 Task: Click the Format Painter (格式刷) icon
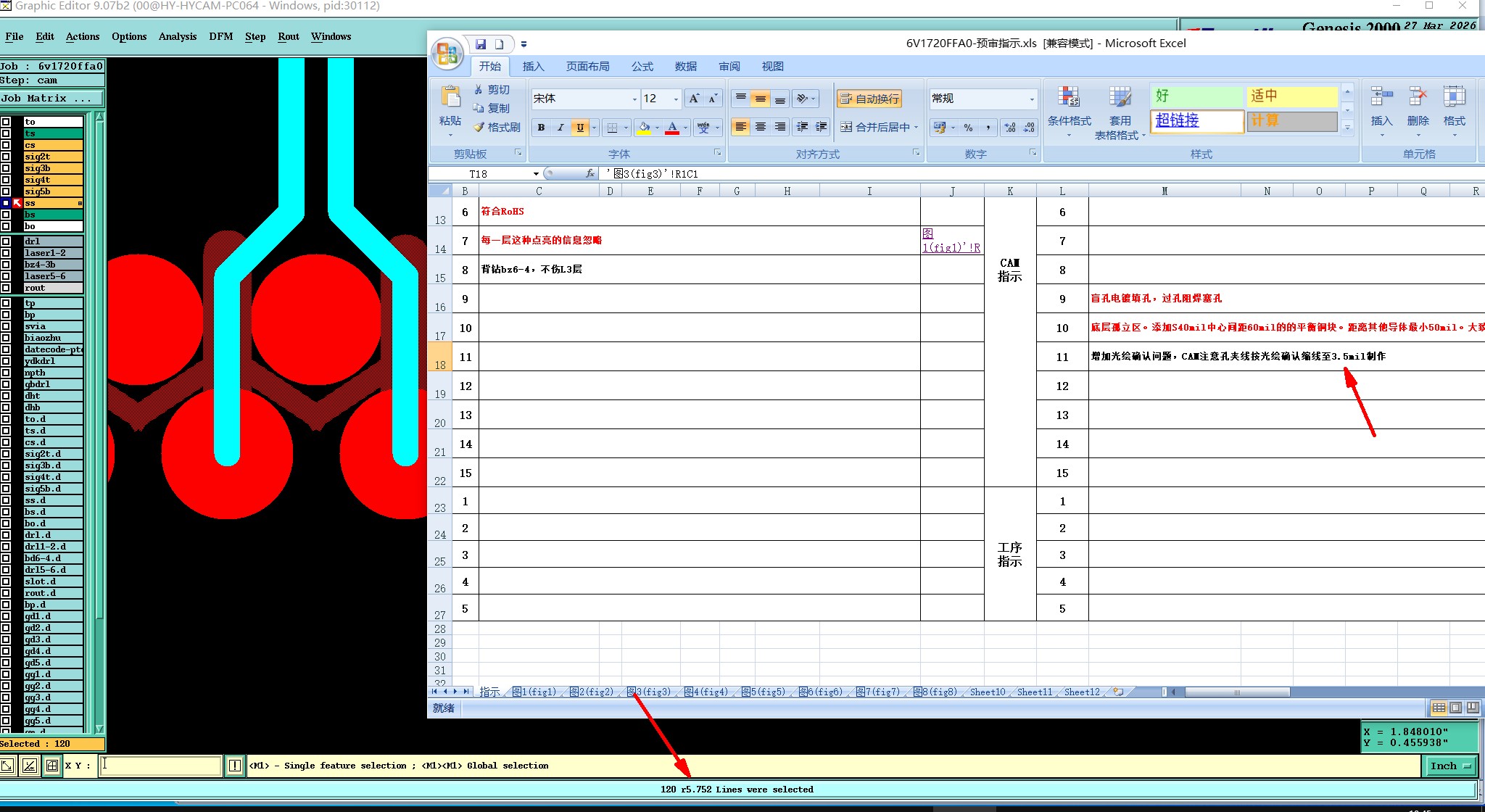click(x=497, y=128)
